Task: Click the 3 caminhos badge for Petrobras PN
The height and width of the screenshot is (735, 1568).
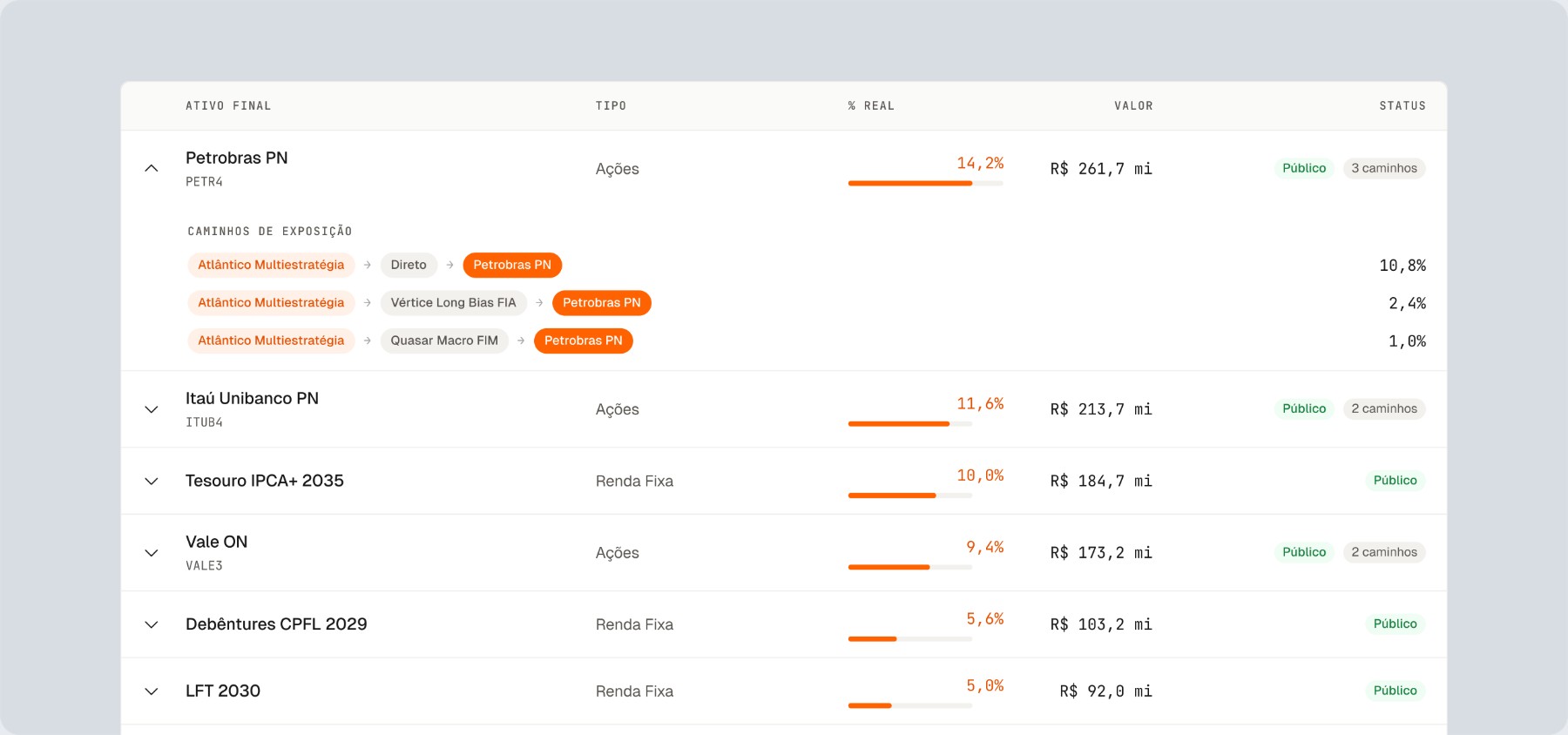Action: [1384, 168]
